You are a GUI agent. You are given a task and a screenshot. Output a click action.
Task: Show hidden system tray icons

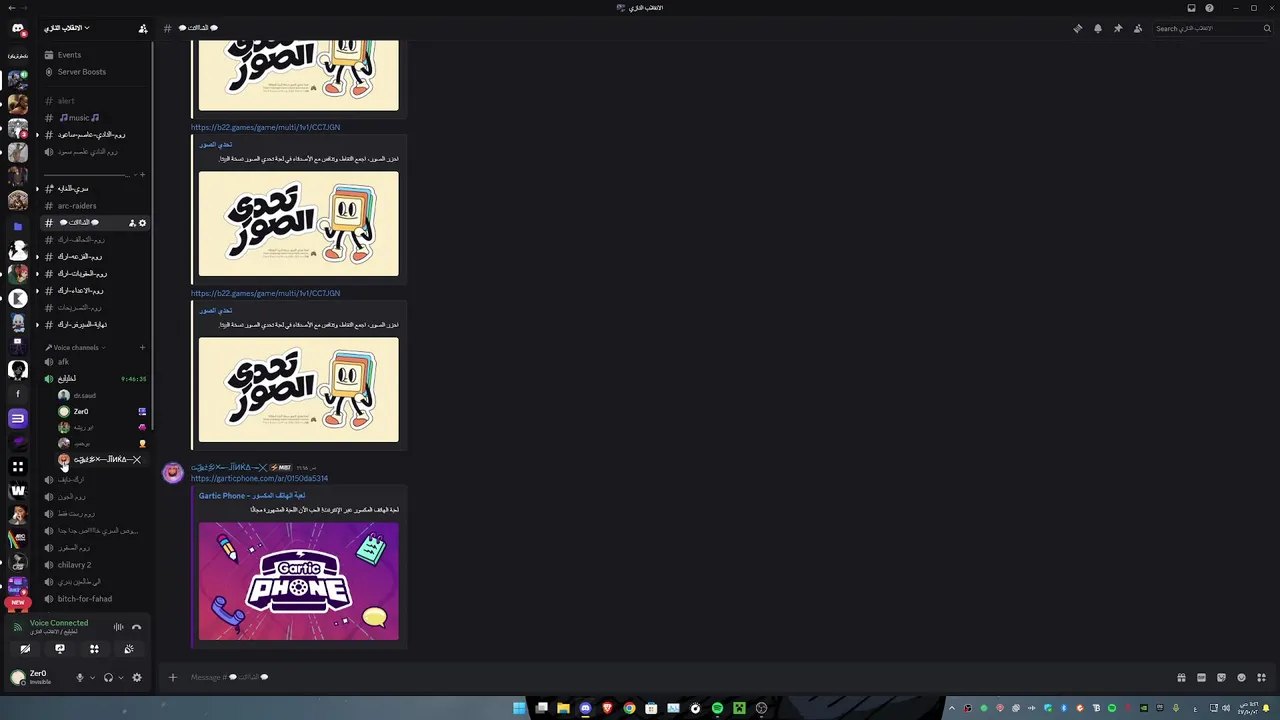click(951, 708)
